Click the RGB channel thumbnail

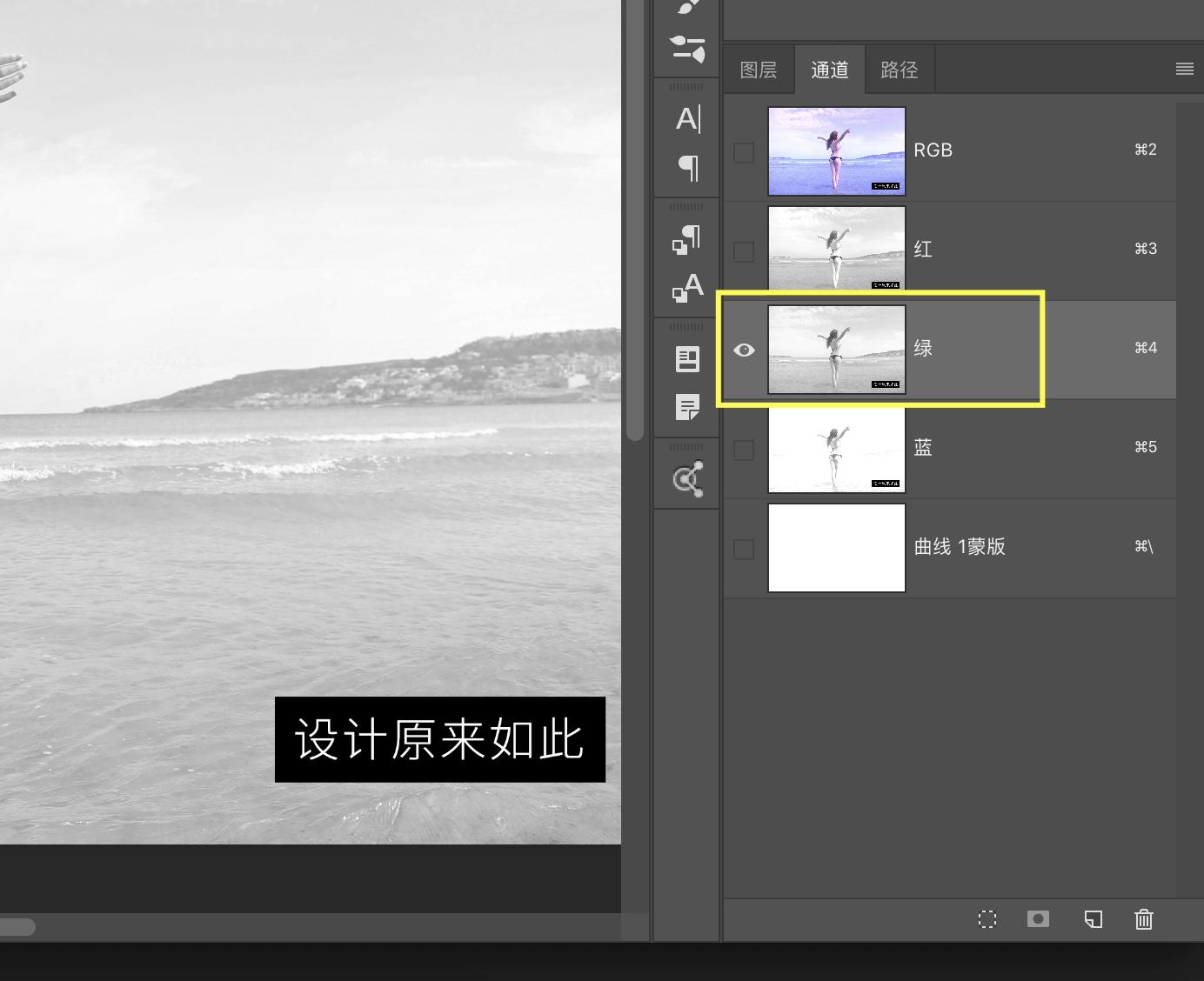836,150
